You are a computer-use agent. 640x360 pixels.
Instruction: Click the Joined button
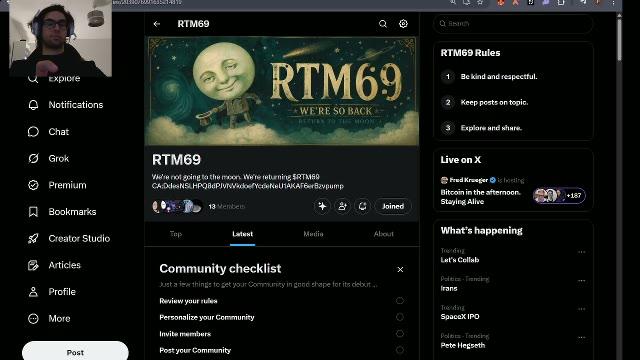[393, 206]
